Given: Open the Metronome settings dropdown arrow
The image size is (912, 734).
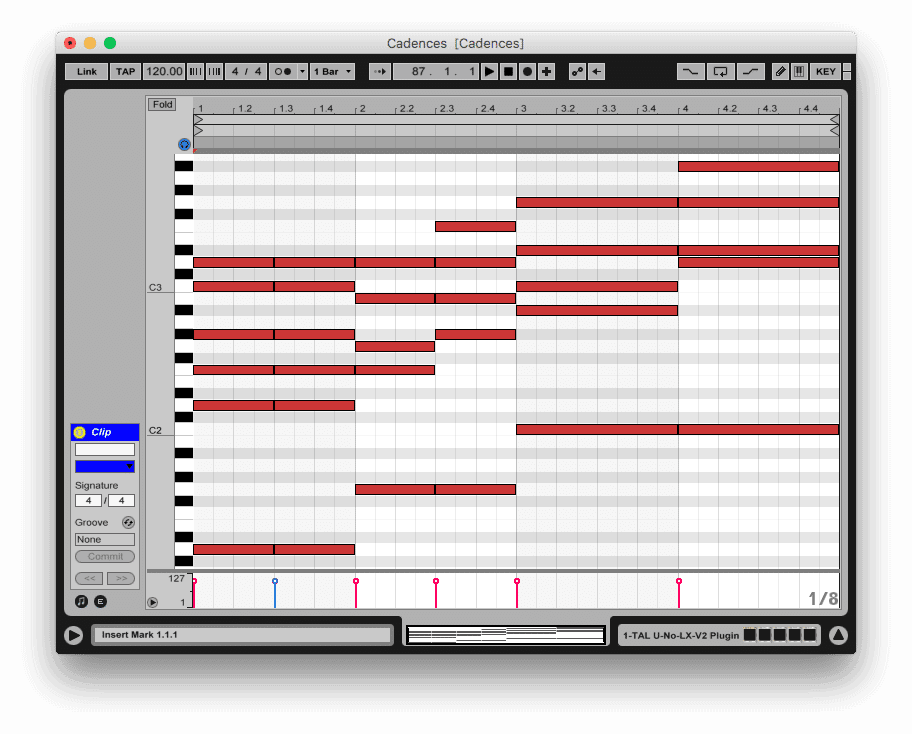Looking at the screenshot, I should pyautogui.click(x=302, y=72).
